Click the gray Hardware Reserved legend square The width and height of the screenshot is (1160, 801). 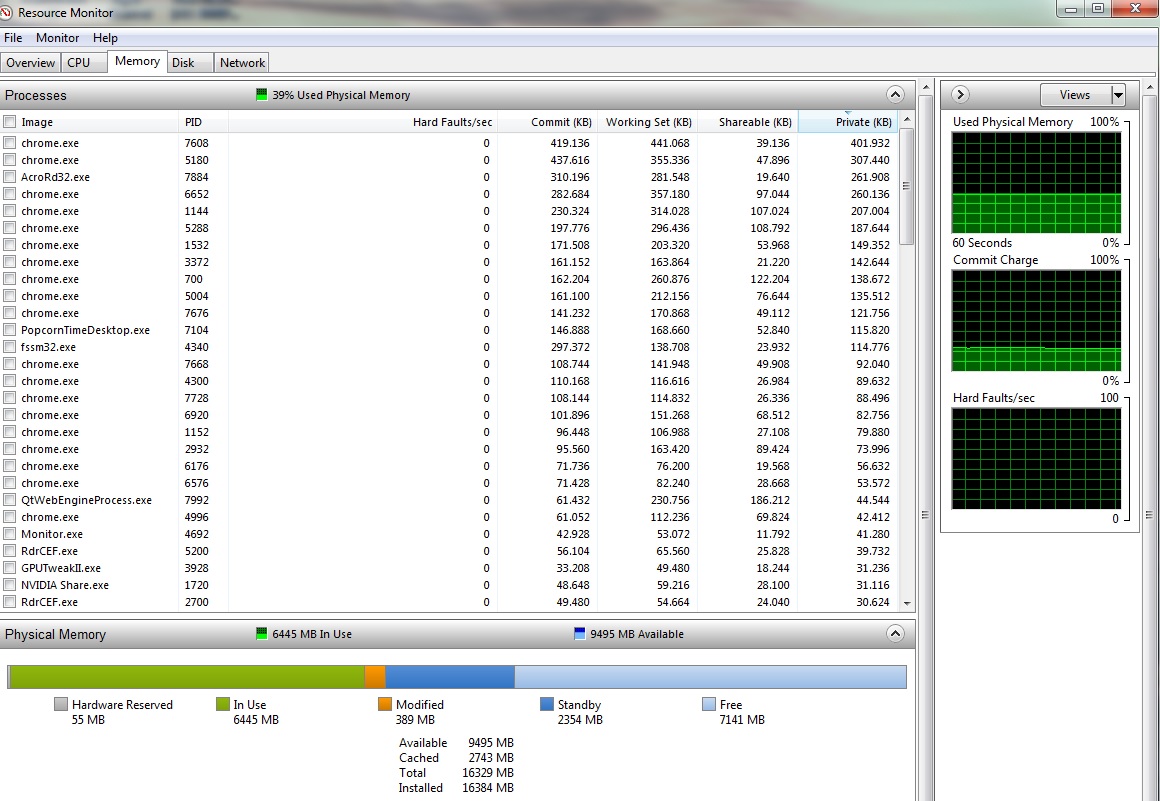coord(61,705)
